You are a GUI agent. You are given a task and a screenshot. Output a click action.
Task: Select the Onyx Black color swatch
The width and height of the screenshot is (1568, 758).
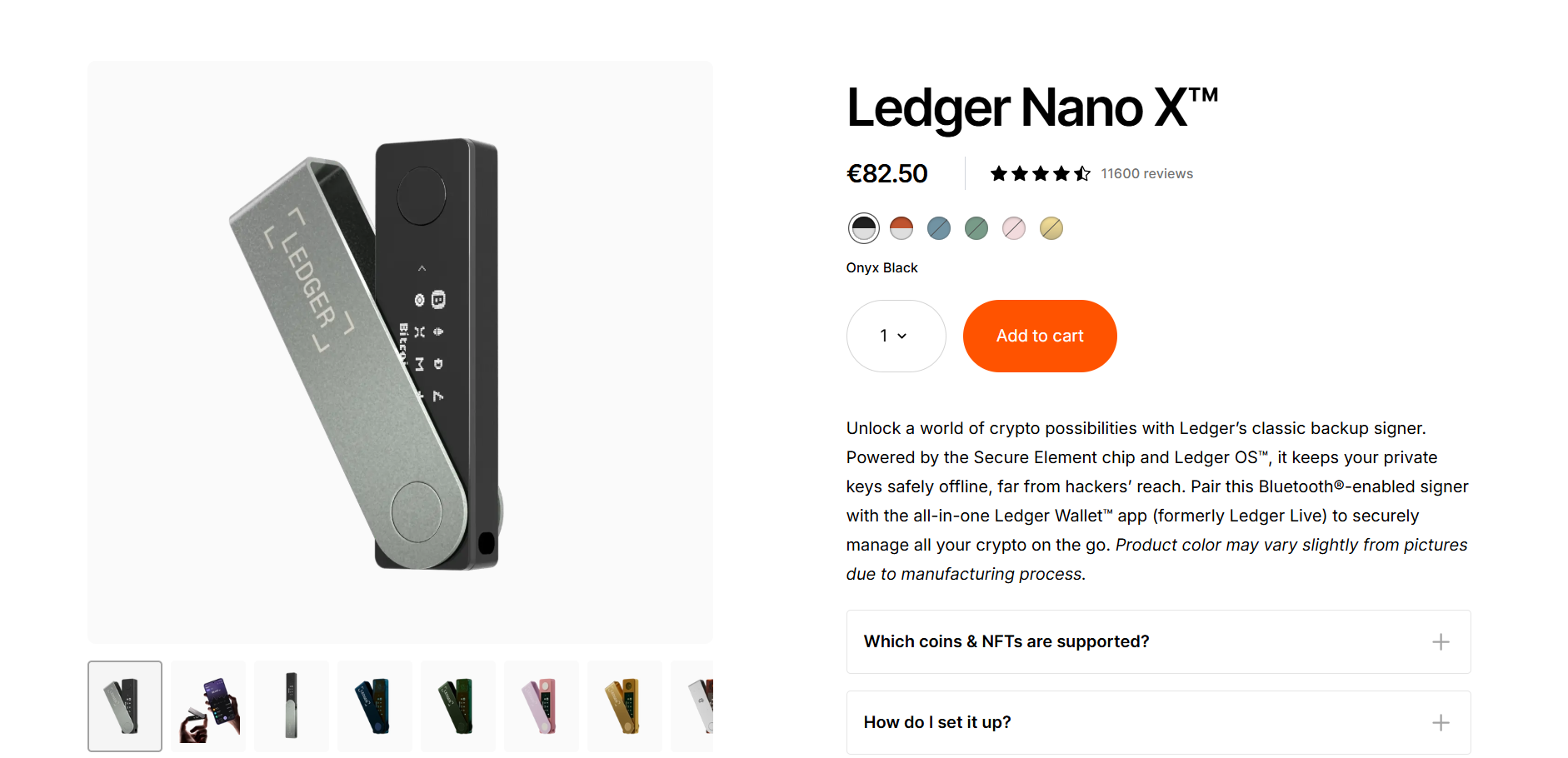(864, 227)
